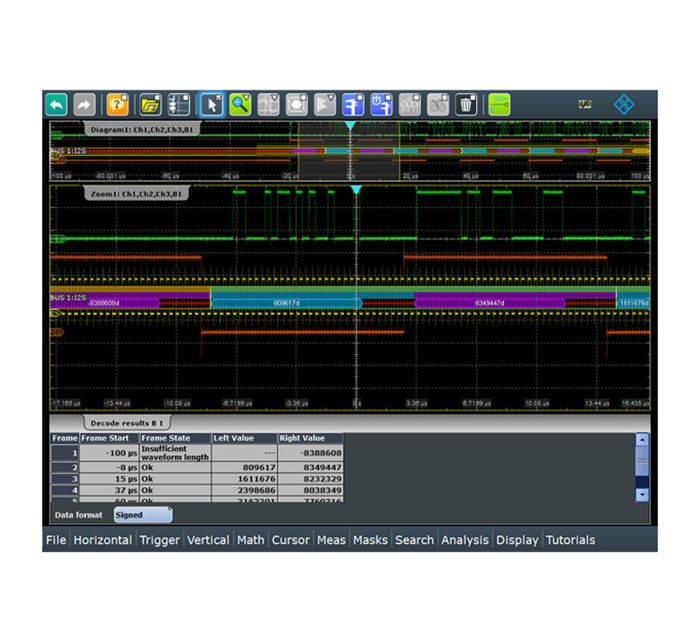This screenshot has width=700, height=640.
Task: Click the Right Value cell 8349447
Action: tap(311, 467)
